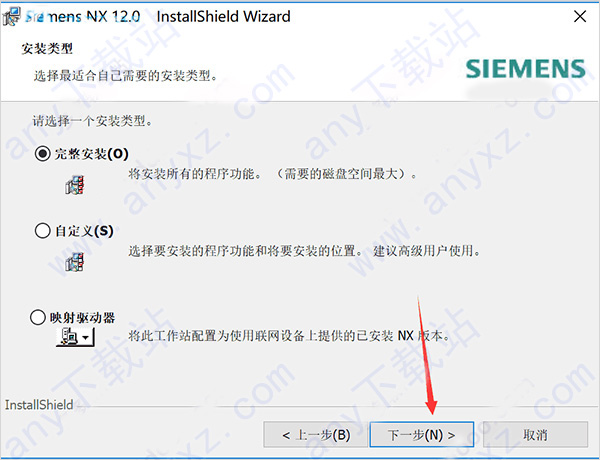Click 下一步(N) > to continue

point(422,434)
